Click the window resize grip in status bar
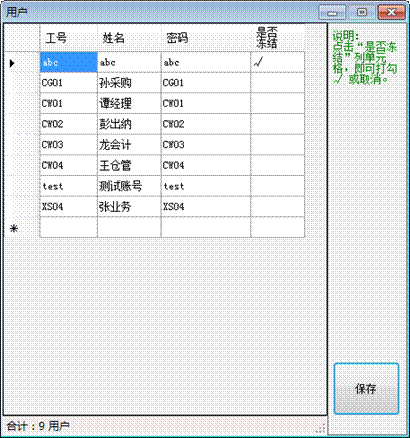This screenshot has width=410, height=438. point(322,428)
